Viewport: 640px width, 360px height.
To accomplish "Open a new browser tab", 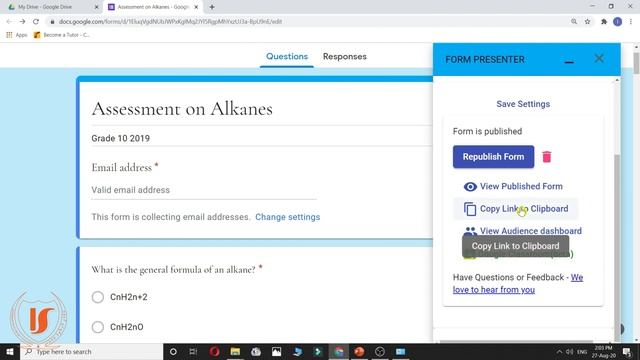I will pyautogui.click(x=212, y=7).
